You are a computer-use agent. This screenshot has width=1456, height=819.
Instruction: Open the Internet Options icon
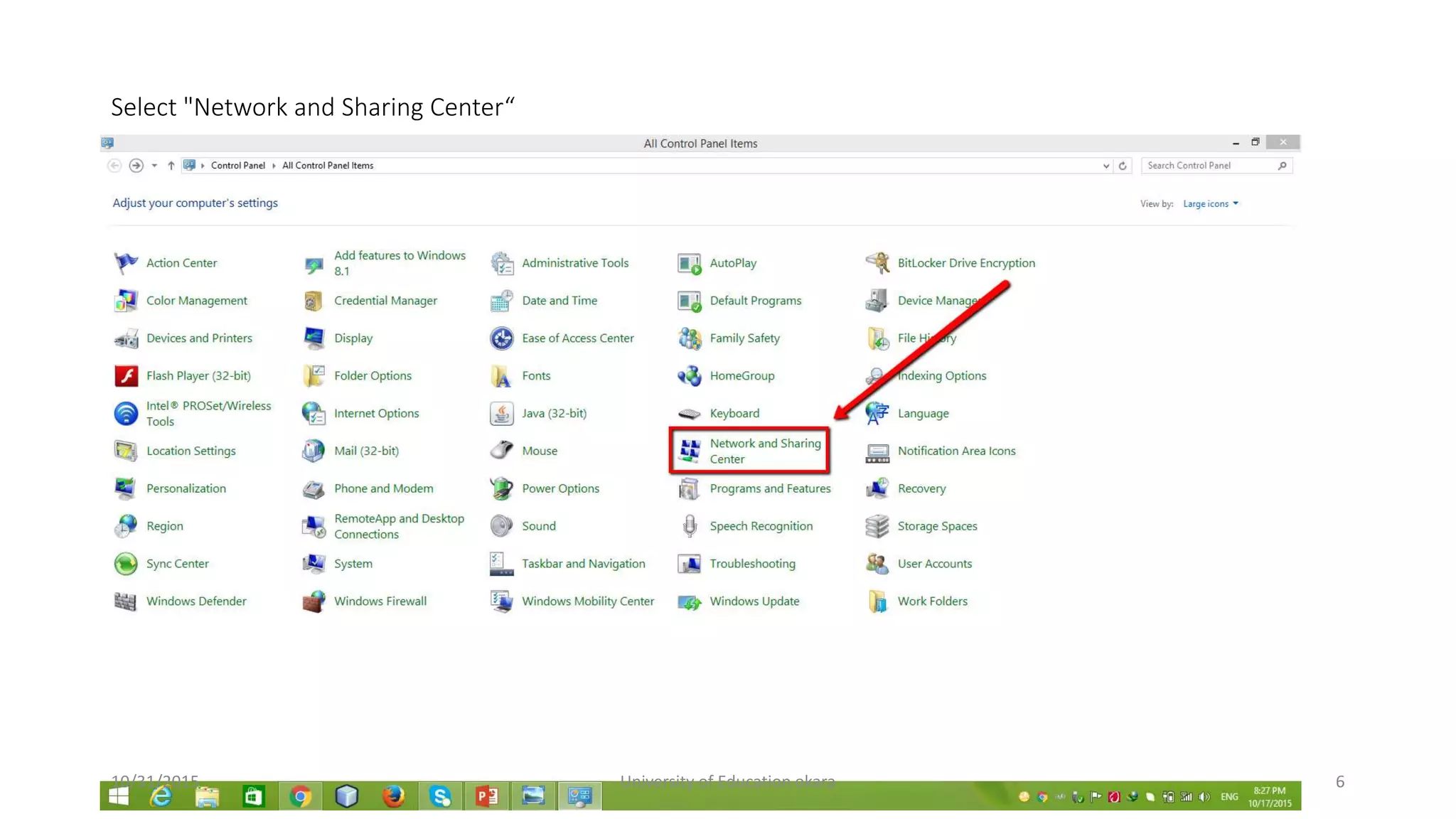pos(314,414)
